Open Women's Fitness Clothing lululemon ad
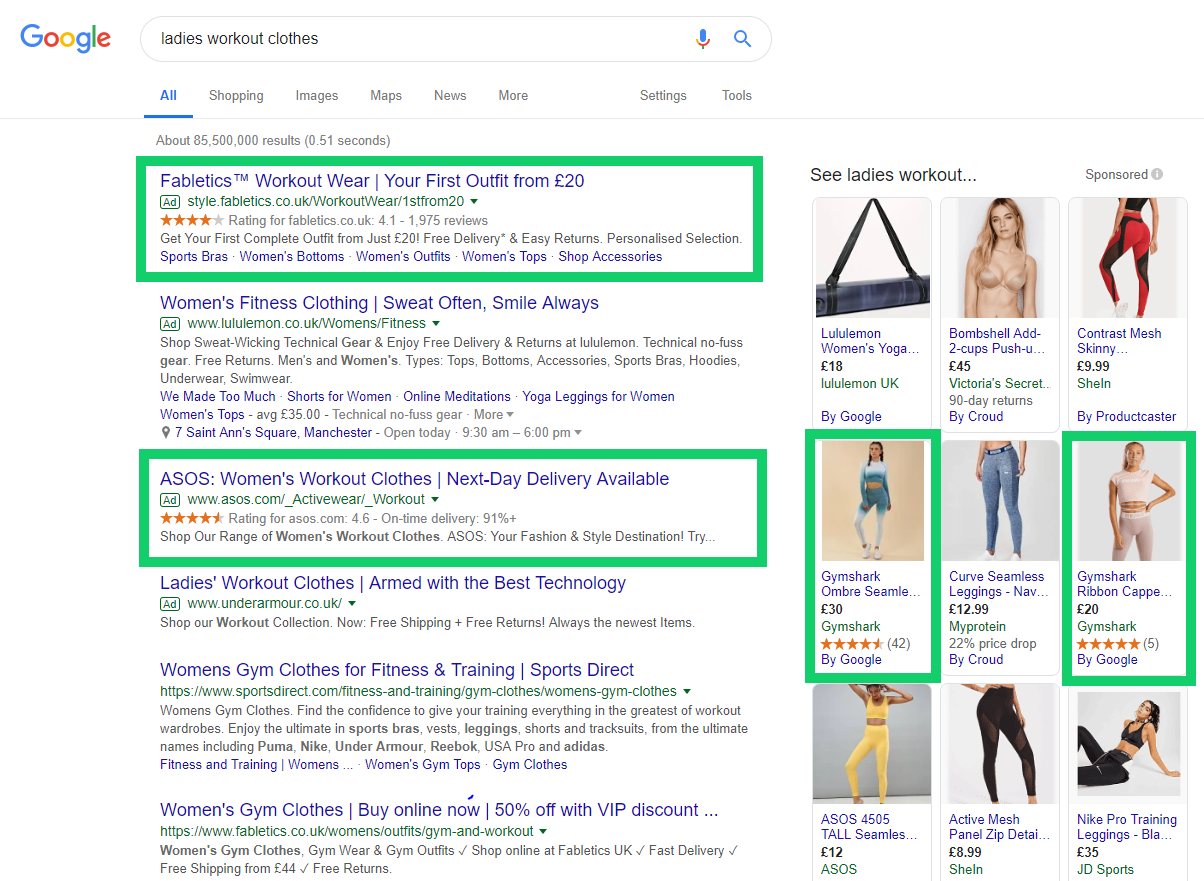Image resolution: width=1204 pixels, height=881 pixels. click(379, 303)
